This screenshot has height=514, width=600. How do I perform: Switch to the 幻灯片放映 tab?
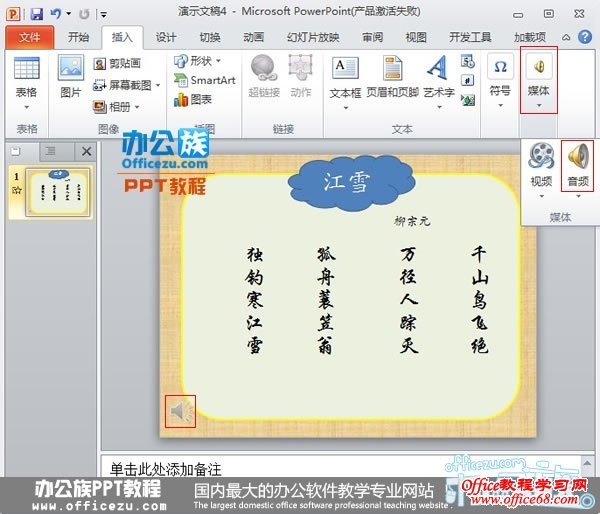(313, 37)
